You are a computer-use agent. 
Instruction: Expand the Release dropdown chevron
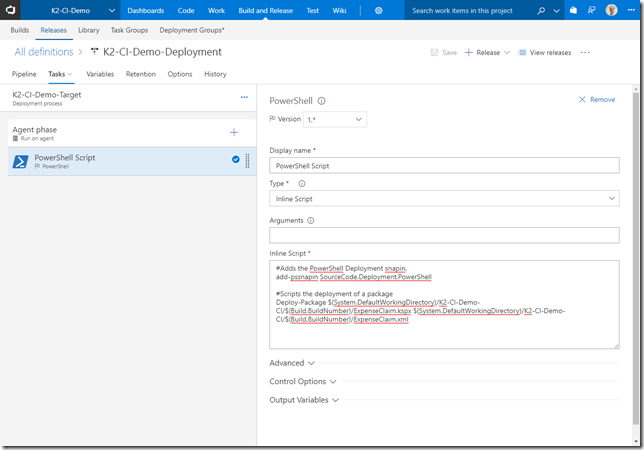click(x=507, y=53)
